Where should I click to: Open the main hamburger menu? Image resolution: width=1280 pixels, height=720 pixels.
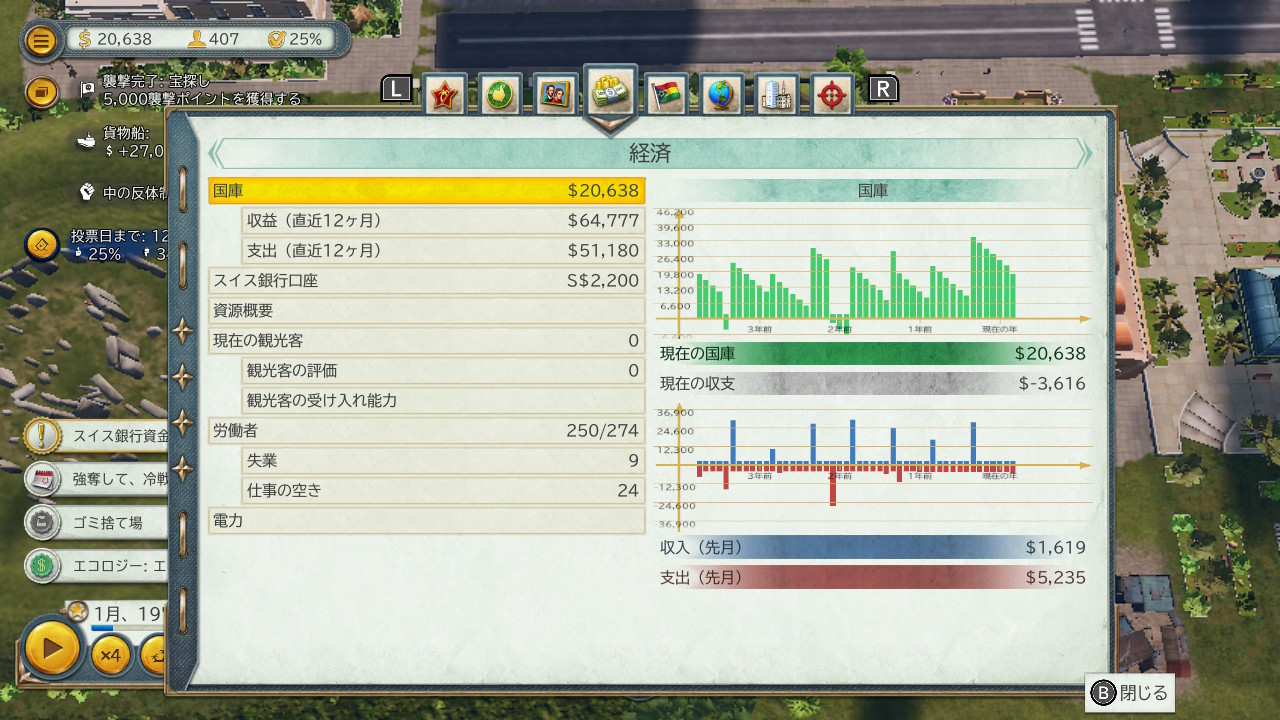[41, 40]
